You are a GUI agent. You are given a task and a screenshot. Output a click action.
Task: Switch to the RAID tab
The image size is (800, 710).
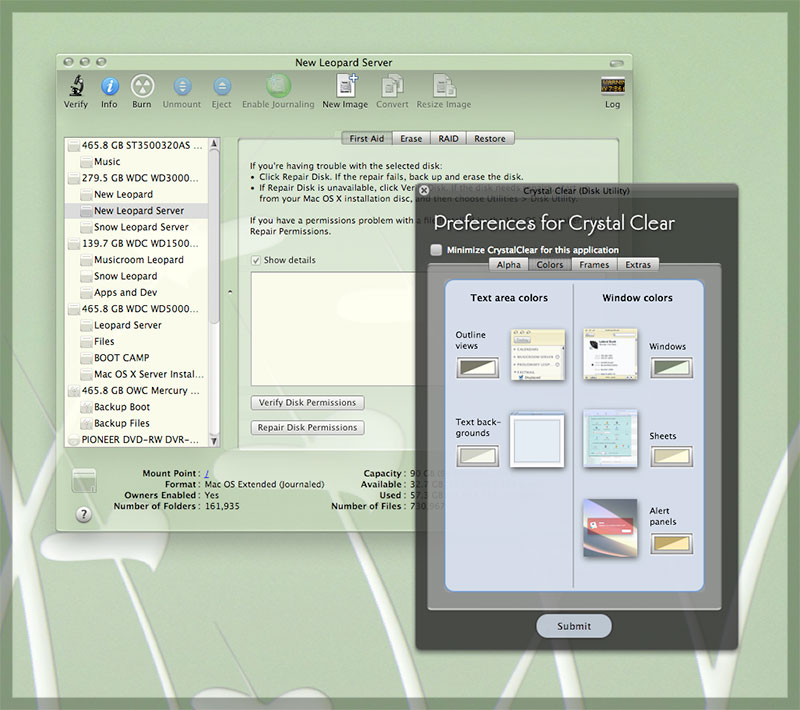[x=448, y=139]
